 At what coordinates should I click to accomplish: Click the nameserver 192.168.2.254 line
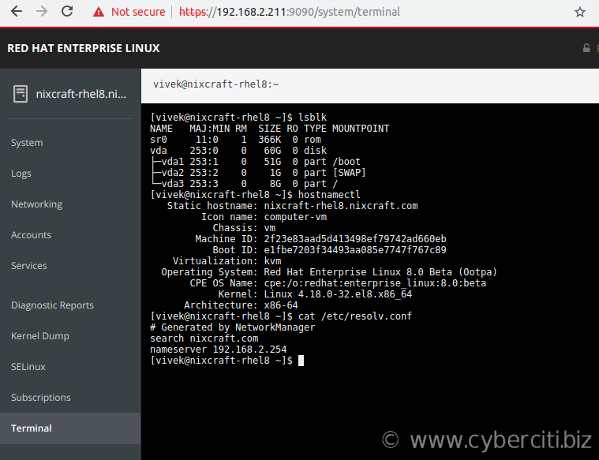pyautogui.click(x=218, y=349)
